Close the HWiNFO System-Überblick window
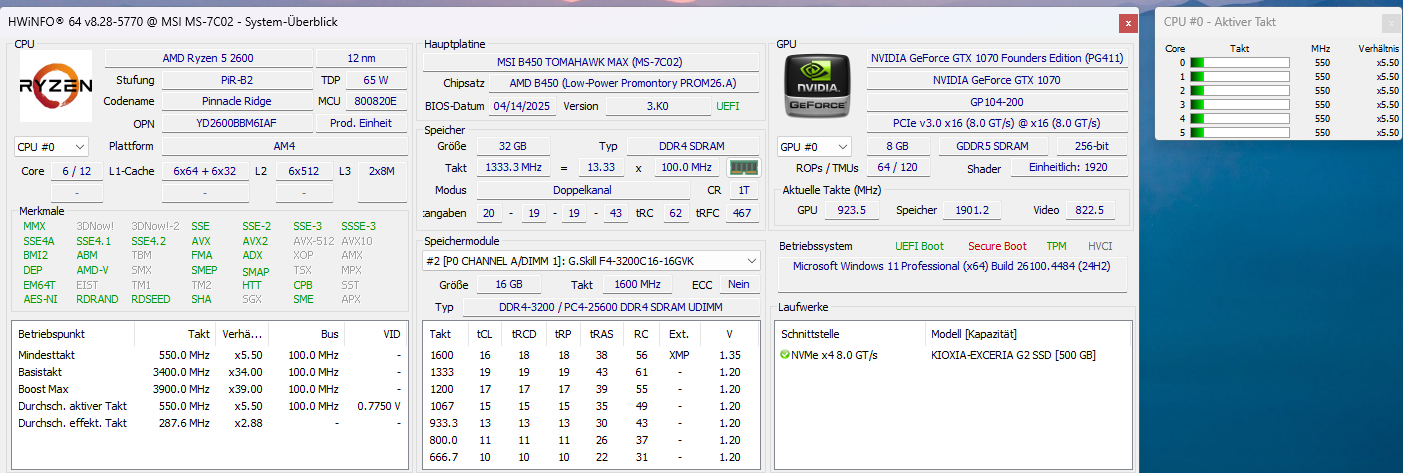This screenshot has height=473, width=1403. (x=1128, y=22)
